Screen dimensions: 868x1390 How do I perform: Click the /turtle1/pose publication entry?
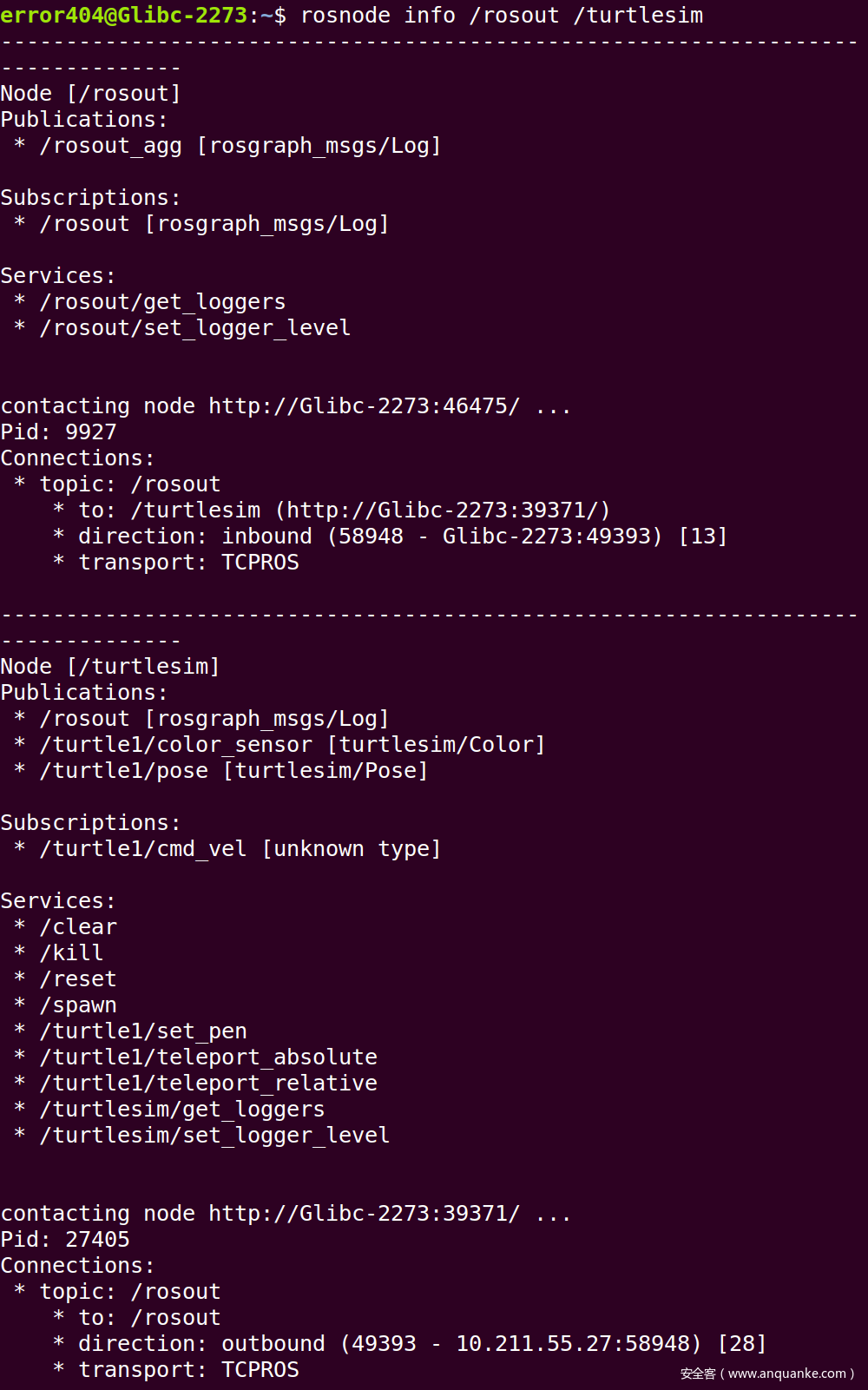(123, 771)
